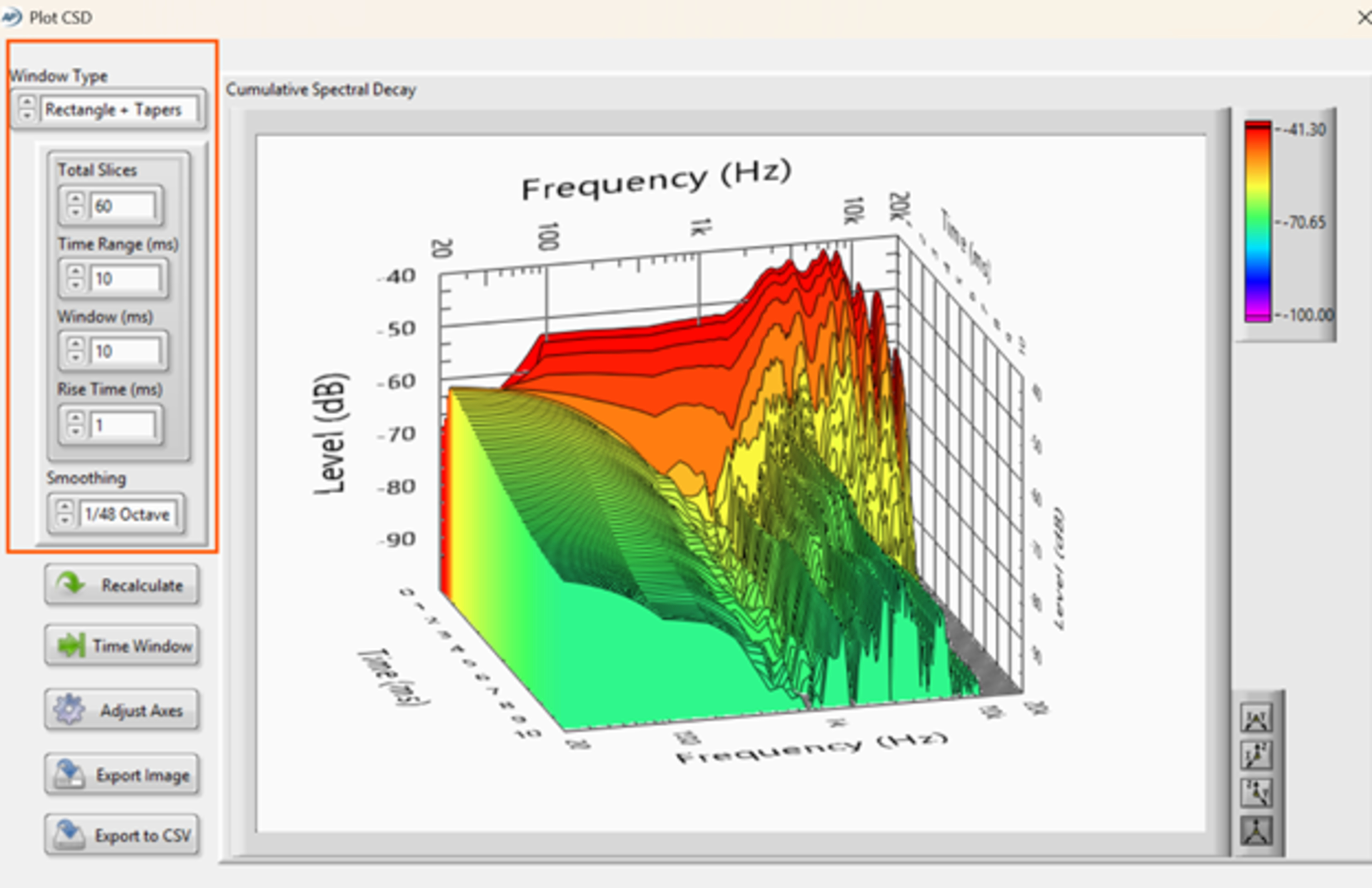Click the rainbow color scale ramp

[1257, 221]
